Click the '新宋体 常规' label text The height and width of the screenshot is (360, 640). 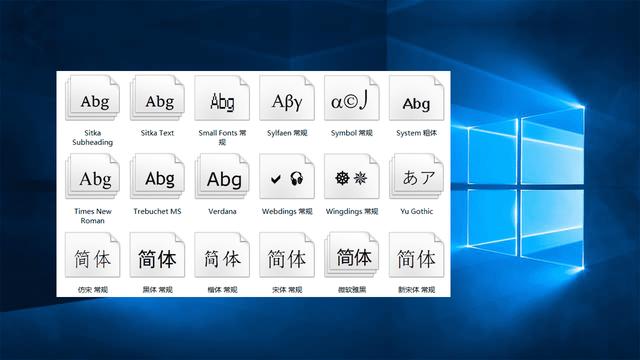tap(416, 290)
